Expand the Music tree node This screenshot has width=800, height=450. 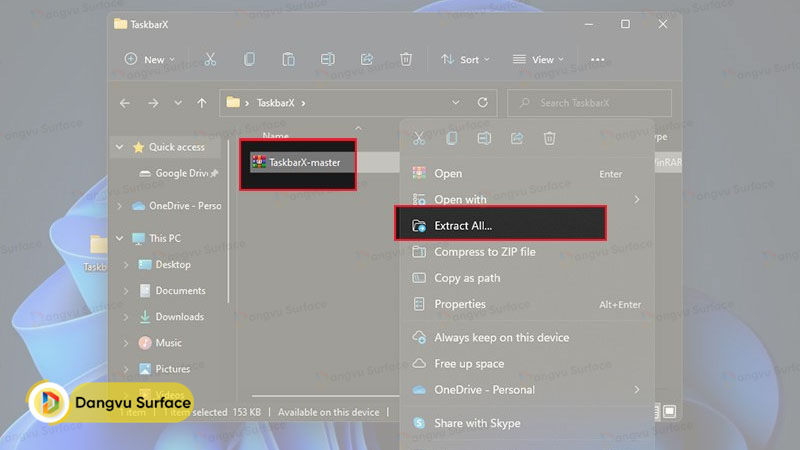126,343
